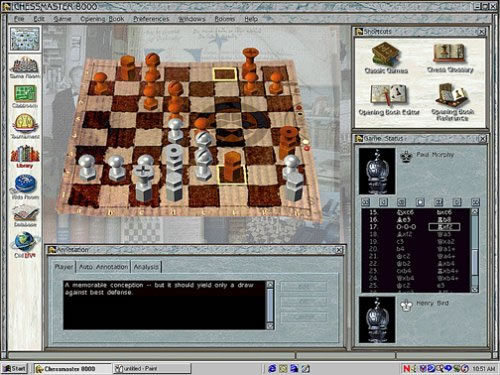Go to the Tournament room icon
This screenshot has height=375, width=500.
[x=25, y=126]
